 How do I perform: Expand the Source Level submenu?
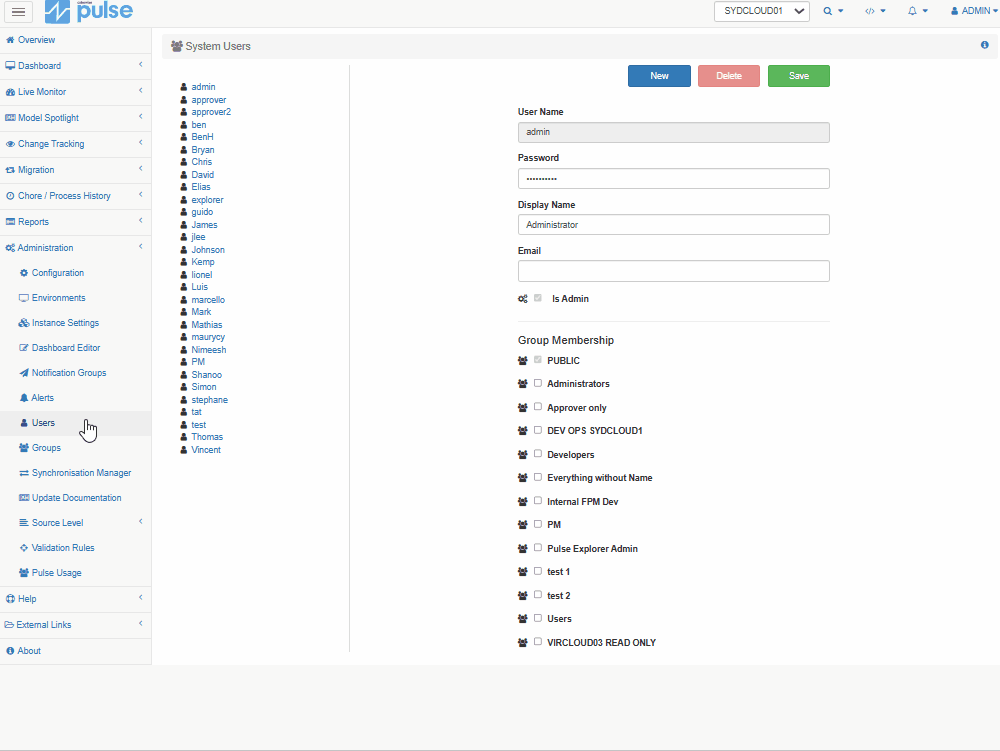click(75, 523)
